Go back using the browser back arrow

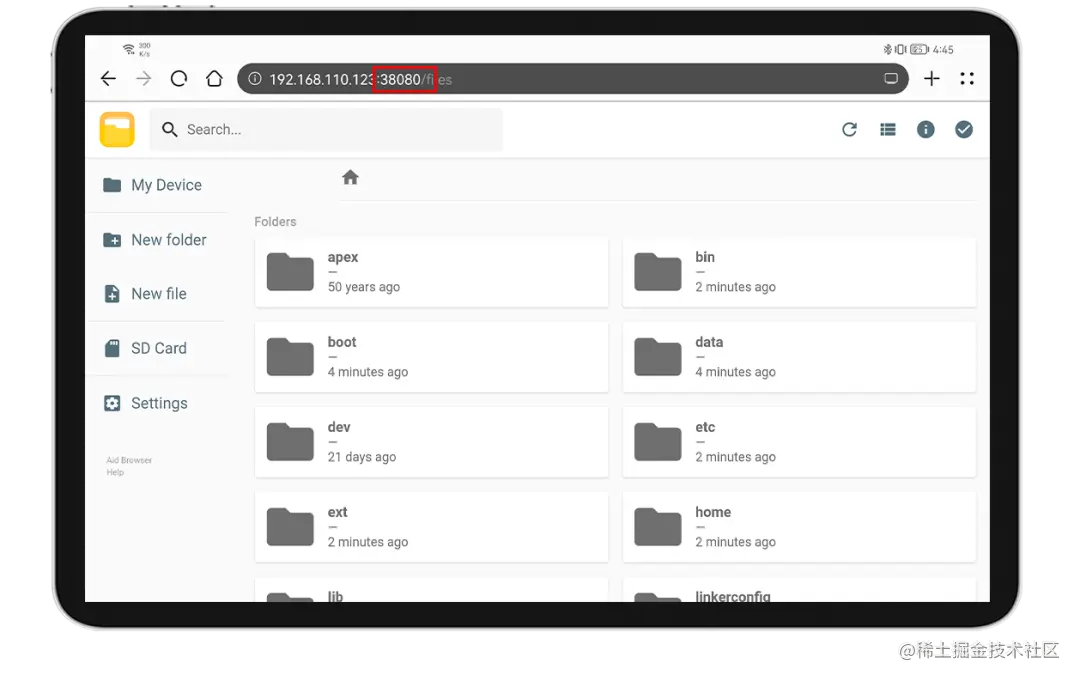point(108,78)
